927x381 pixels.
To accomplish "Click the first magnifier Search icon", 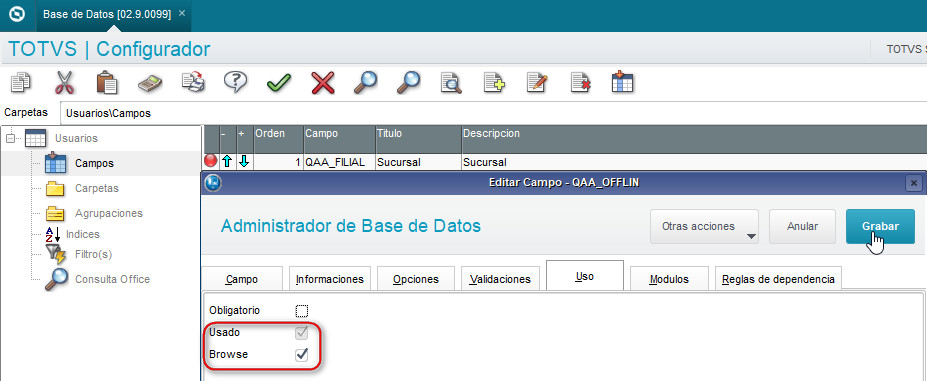I will (365, 82).
